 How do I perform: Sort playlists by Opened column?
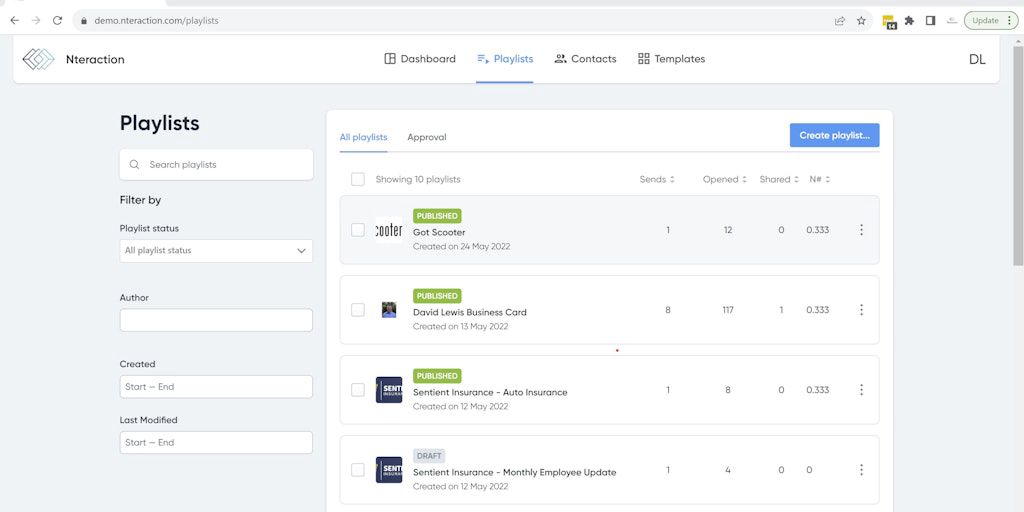pyautogui.click(x=725, y=179)
